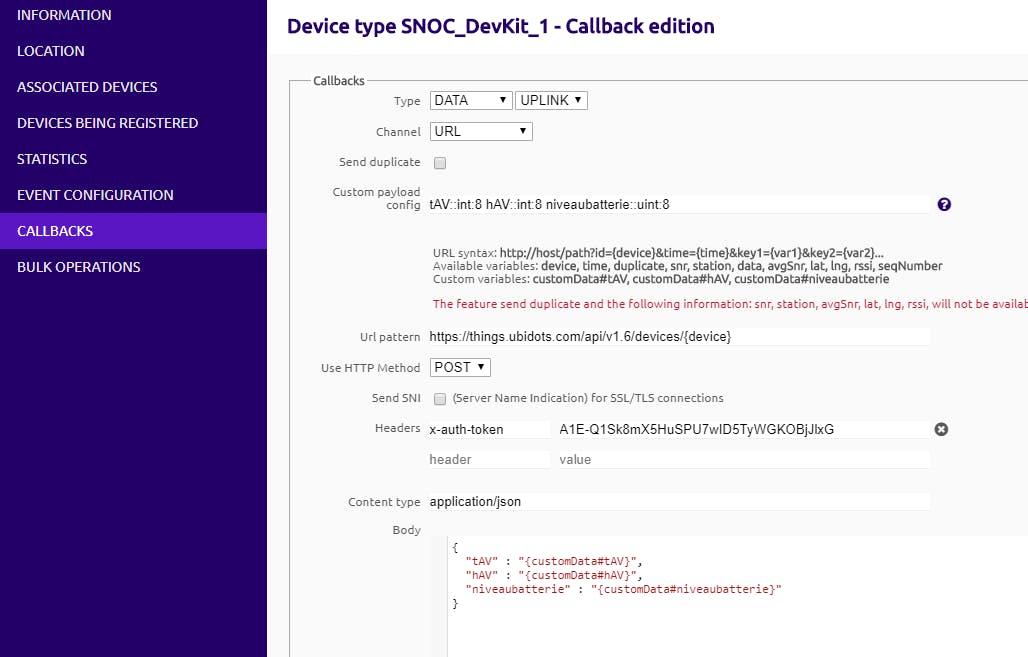Viewport: 1028px width, 657px height.
Task: Open Associated Devices page
Action: 87,87
